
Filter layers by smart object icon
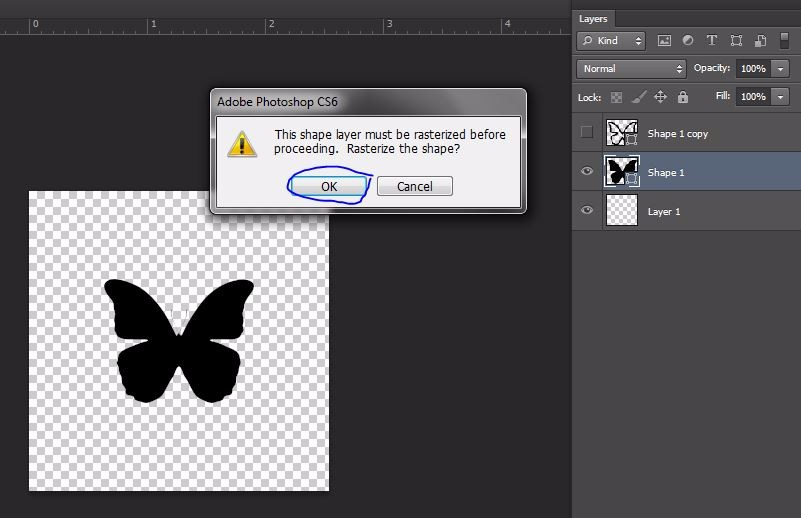click(760, 41)
